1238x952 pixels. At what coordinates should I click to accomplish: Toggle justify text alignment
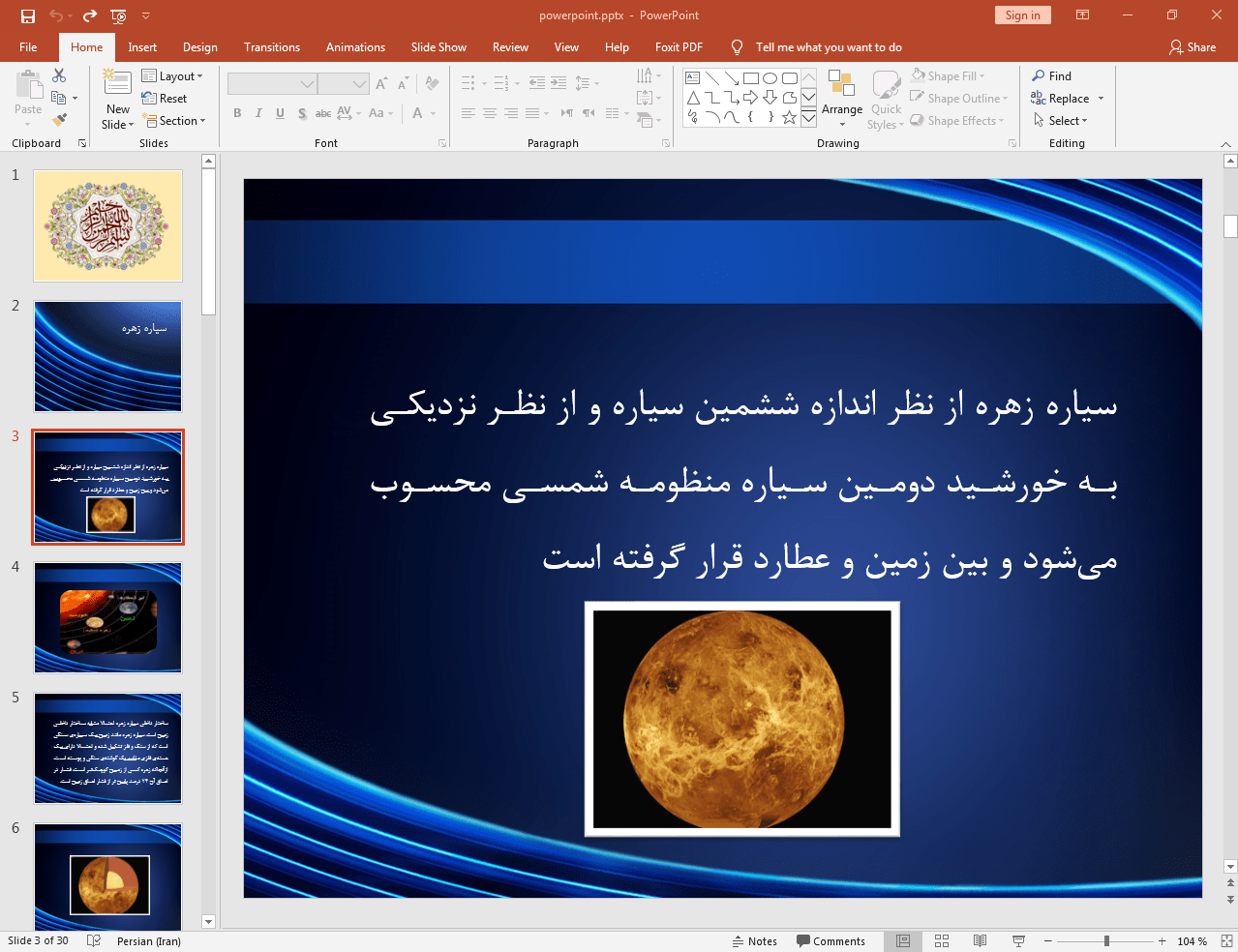tap(532, 113)
